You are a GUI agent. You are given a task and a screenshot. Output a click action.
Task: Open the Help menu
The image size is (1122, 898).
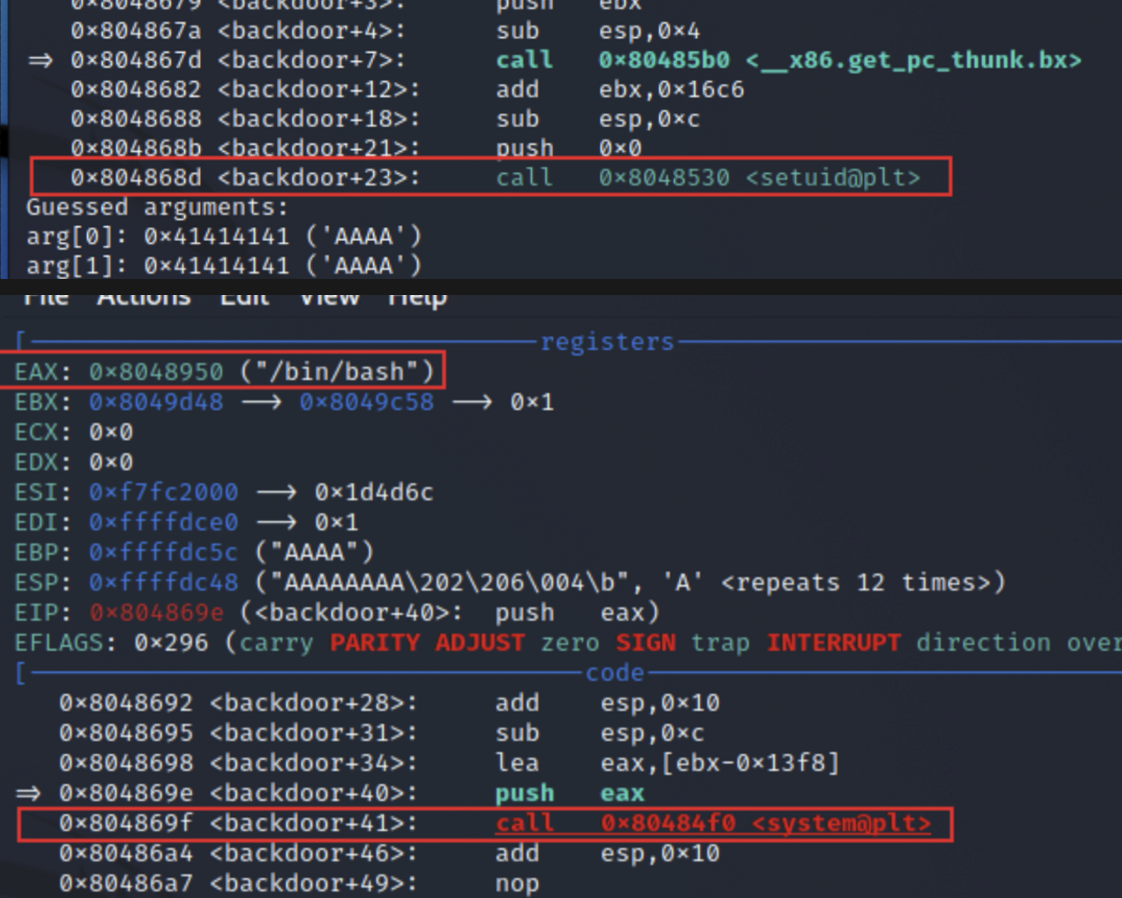pos(416,298)
